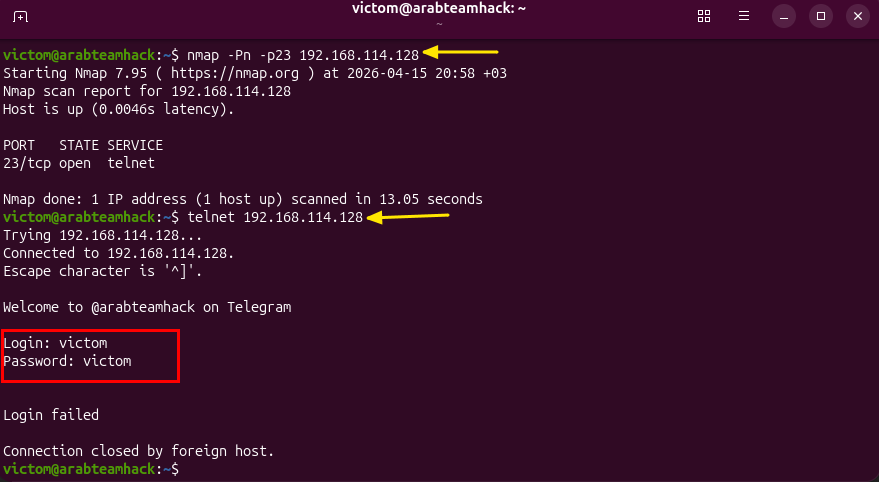Close the terminal window

tap(857, 16)
